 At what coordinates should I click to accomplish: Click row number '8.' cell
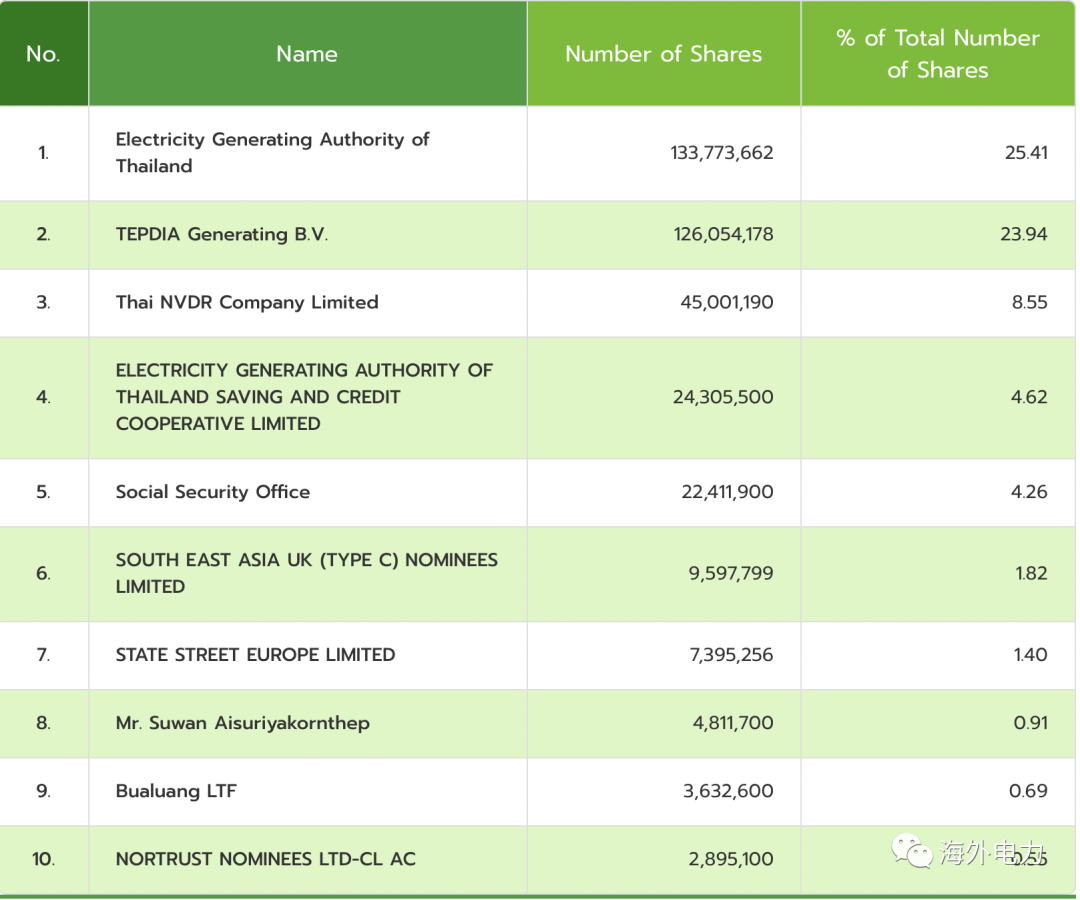pos(43,723)
